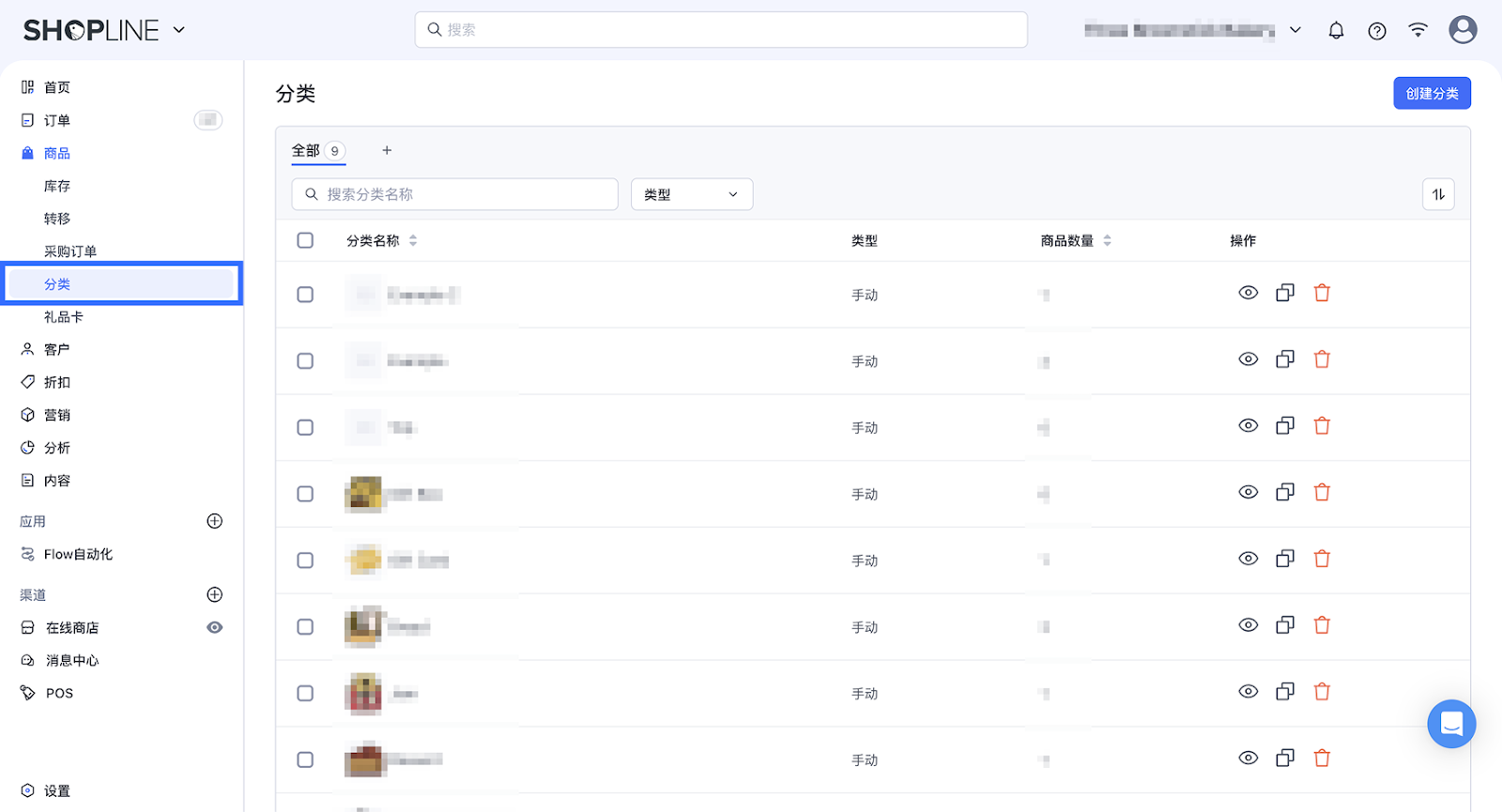The image size is (1502, 812).
Task: Switch to the 全部 tab
Action: point(318,150)
